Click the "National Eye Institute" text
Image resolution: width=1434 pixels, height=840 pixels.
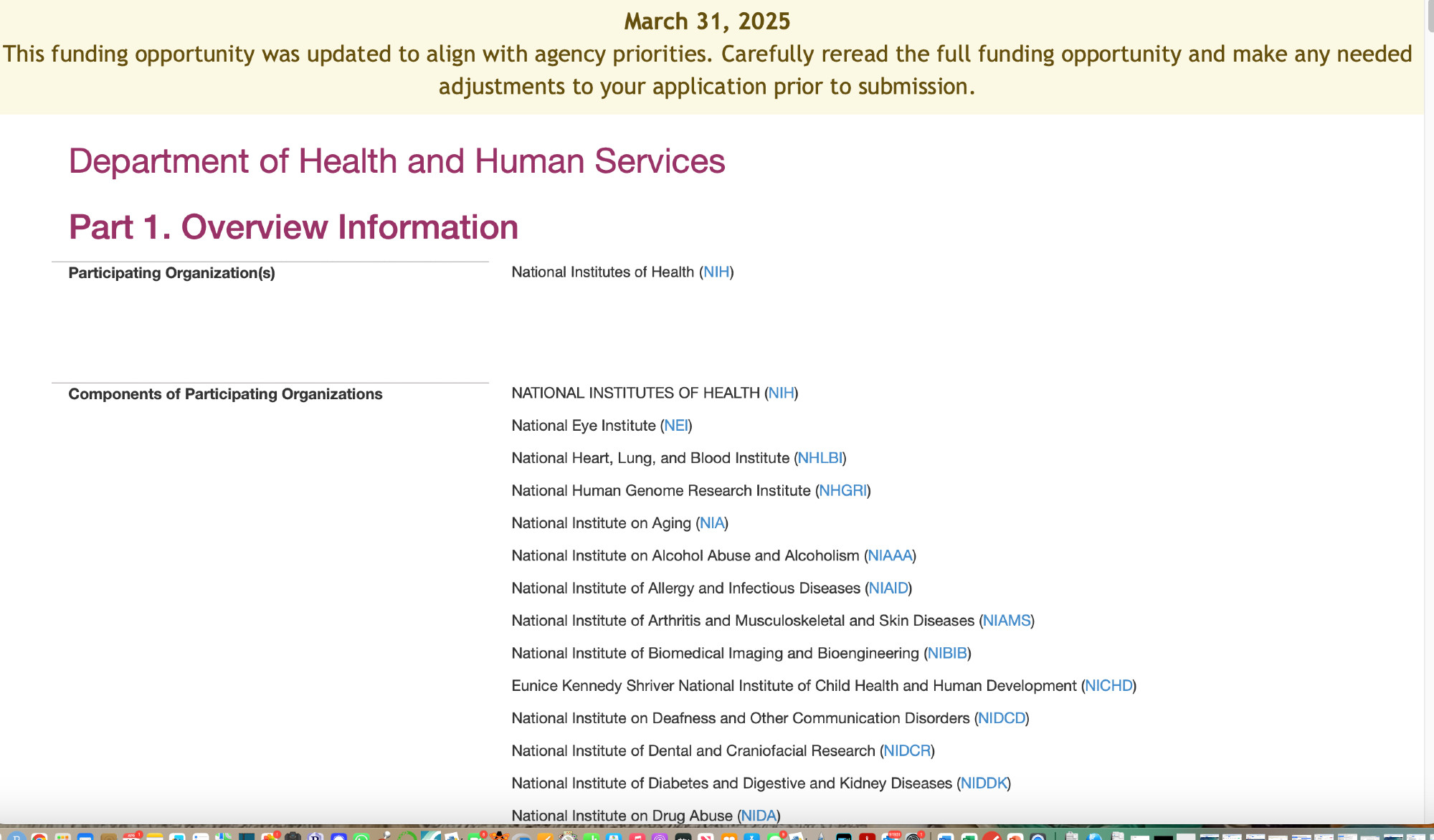tap(583, 426)
